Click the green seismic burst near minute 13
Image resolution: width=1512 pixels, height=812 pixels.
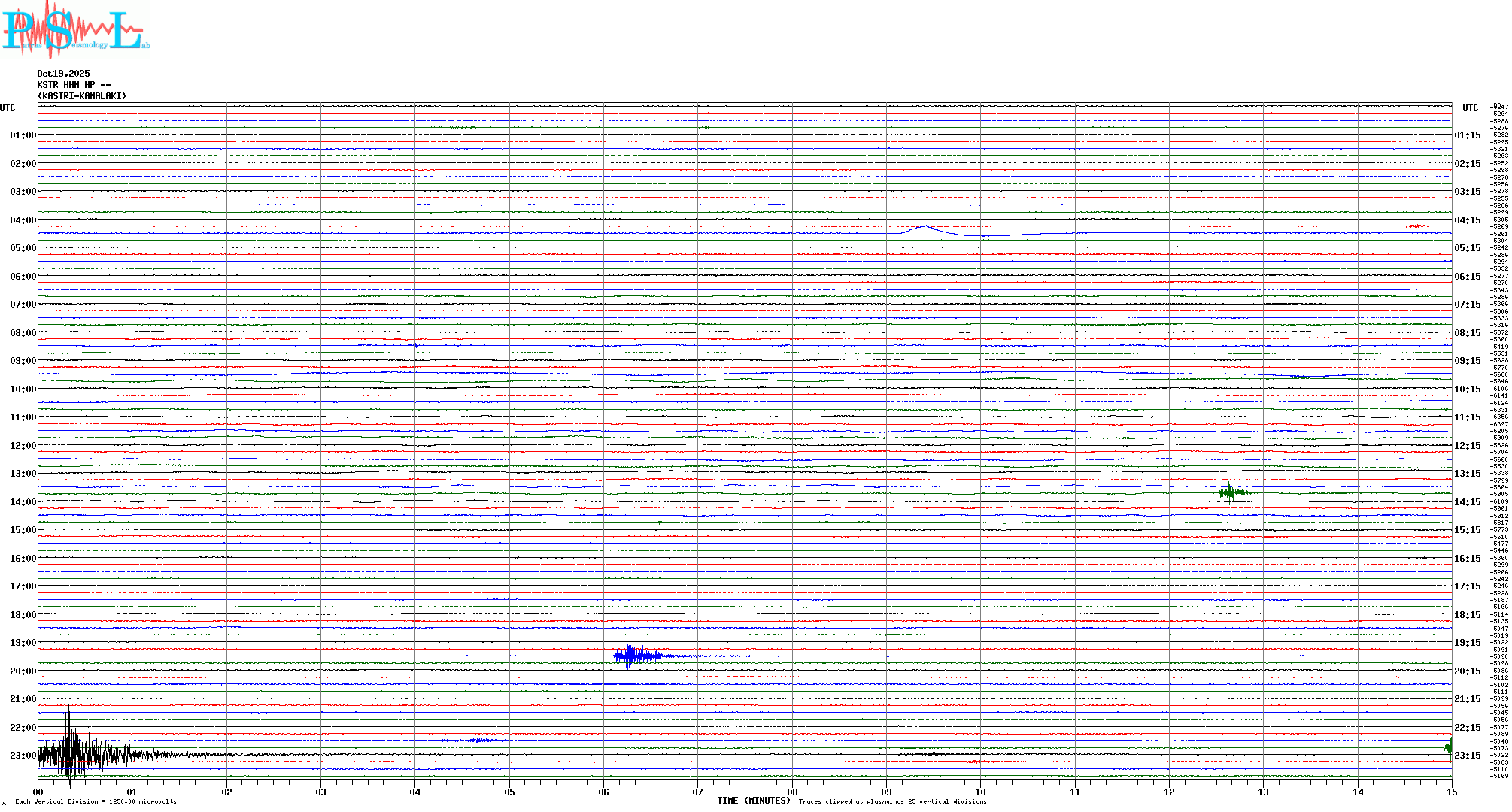[x=1229, y=493]
